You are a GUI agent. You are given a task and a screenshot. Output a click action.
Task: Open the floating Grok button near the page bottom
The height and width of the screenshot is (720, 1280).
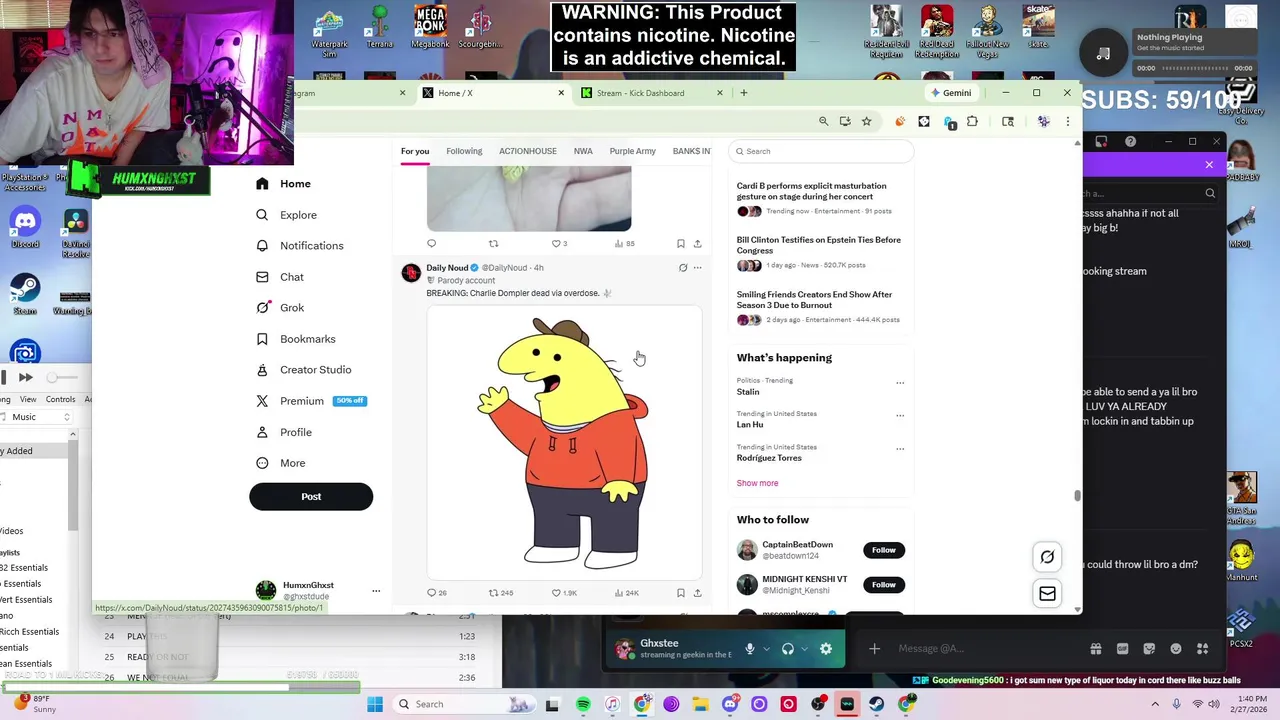1047,557
